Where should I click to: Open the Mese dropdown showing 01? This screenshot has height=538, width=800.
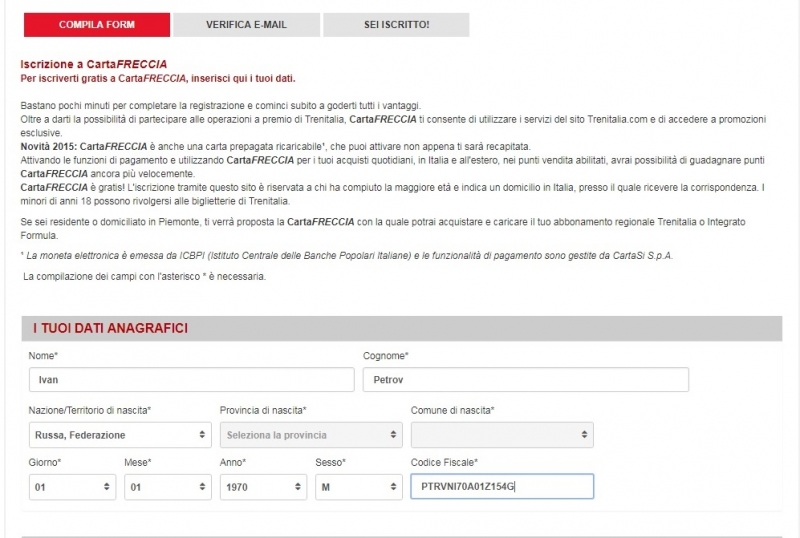click(x=168, y=487)
